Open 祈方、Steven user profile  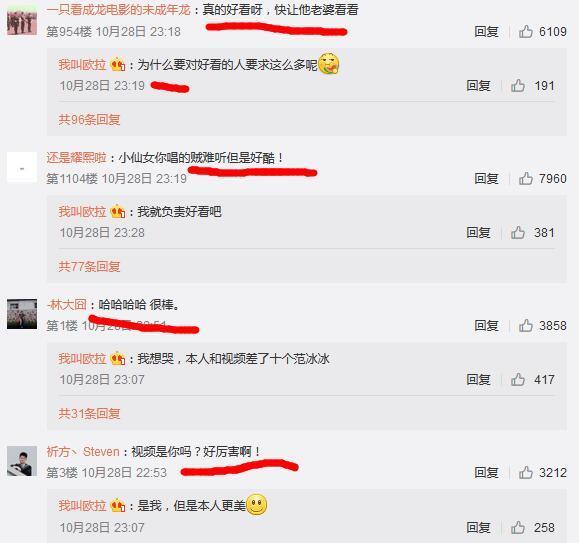83,451
